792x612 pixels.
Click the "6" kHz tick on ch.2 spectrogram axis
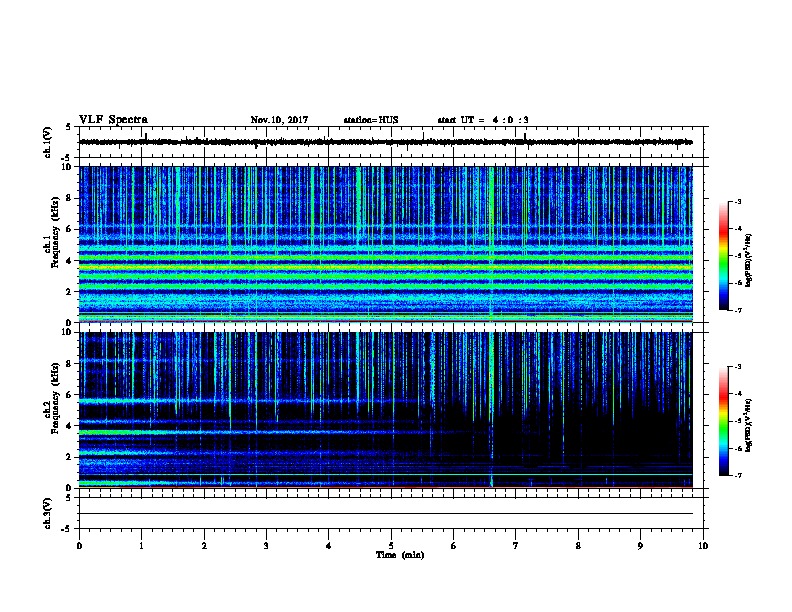click(x=69, y=394)
